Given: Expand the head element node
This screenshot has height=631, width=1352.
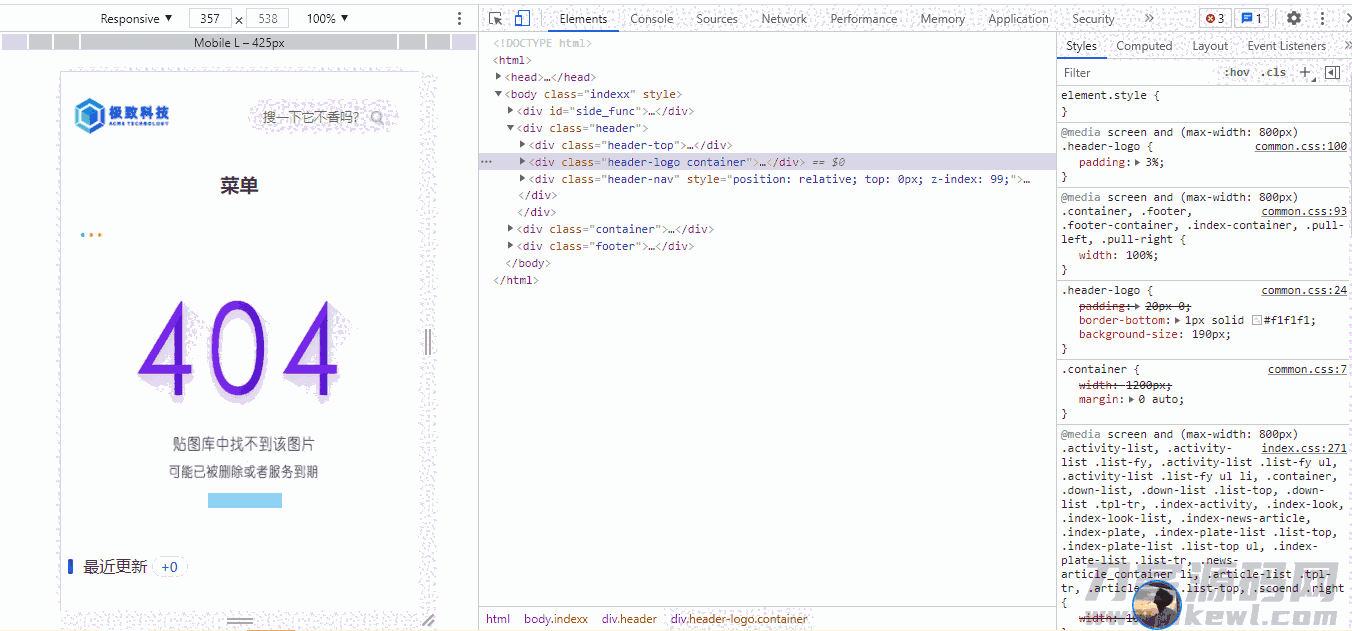Looking at the screenshot, I should (x=499, y=77).
